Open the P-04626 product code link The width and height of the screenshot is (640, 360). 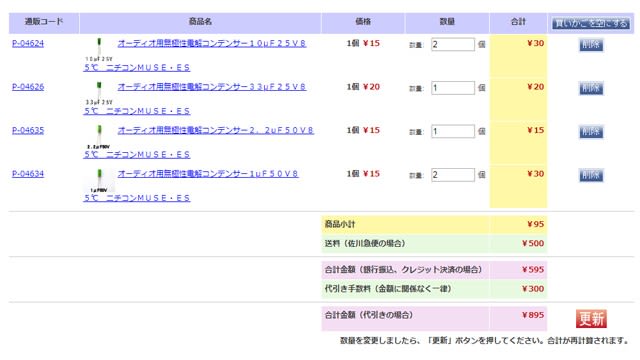(28, 87)
